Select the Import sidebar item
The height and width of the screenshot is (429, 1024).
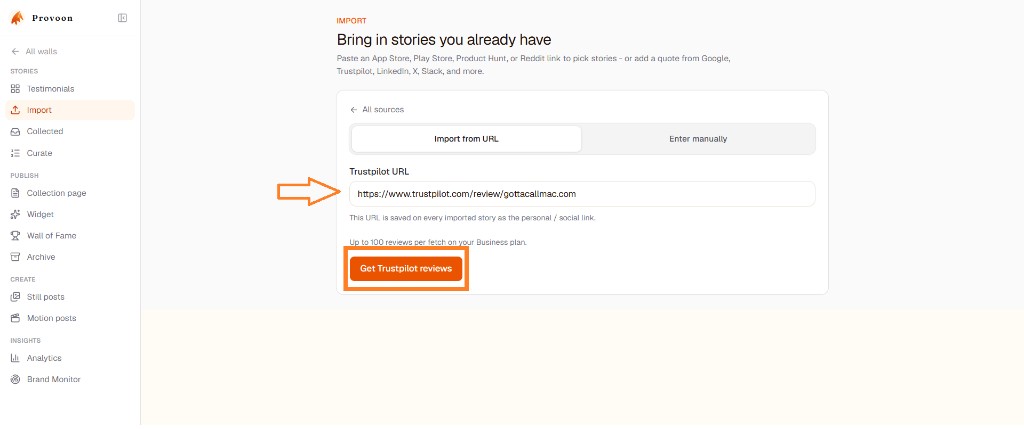click(x=70, y=110)
